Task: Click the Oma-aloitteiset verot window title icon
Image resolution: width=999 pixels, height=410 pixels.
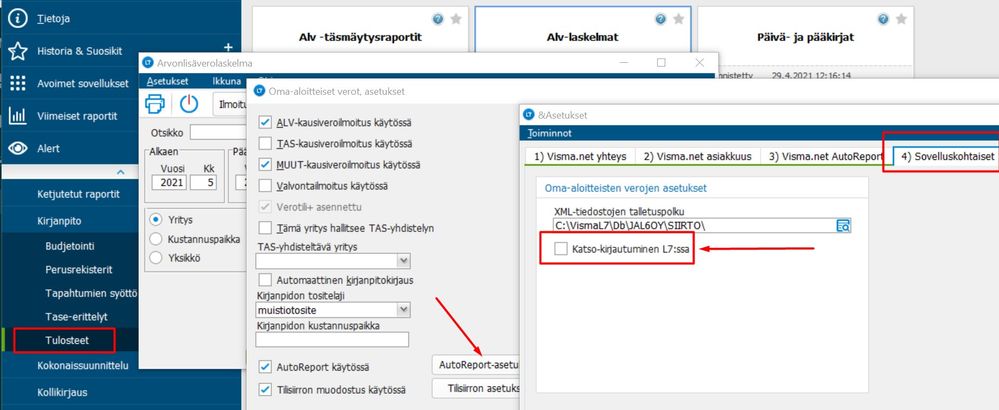Action: [260, 91]
